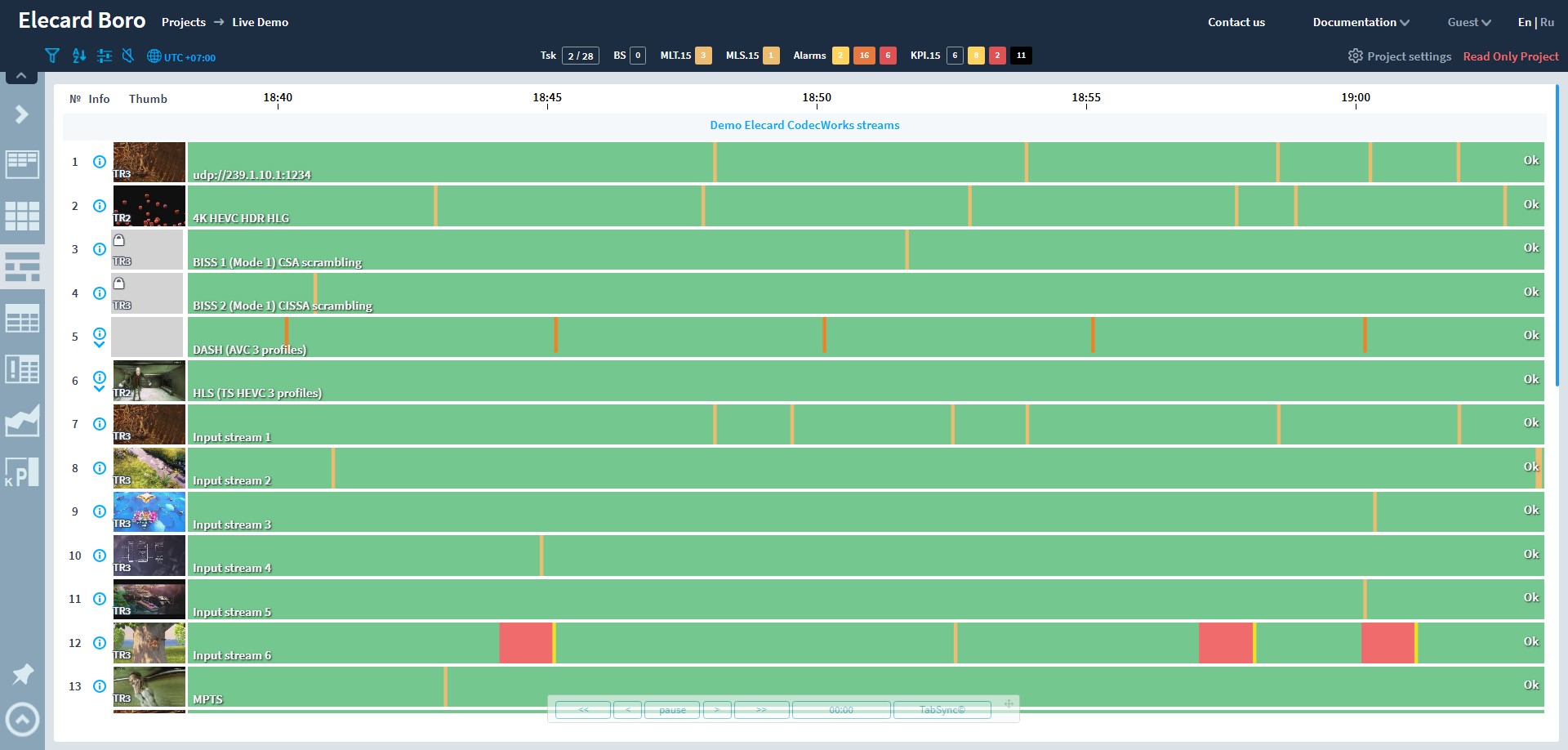Go to Projects breadcrumb
Image resolution: width=1568 pixels, height=750 pixels.
[184, 22]
